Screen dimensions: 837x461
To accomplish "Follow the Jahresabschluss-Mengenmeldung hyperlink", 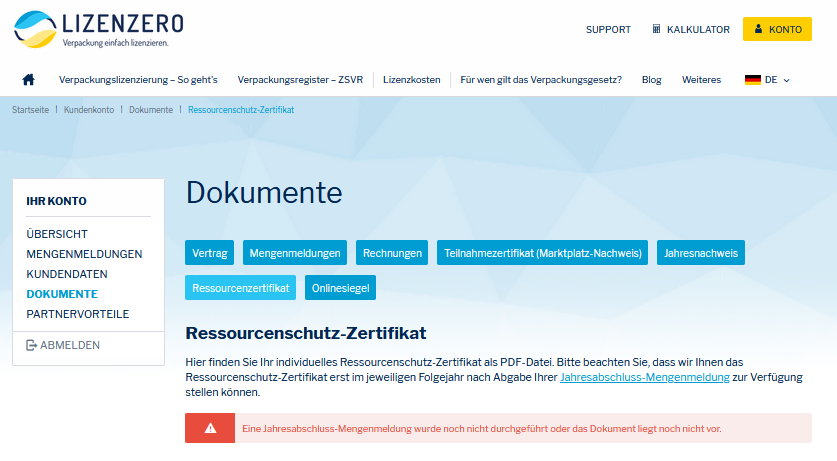I will (645, 377).
